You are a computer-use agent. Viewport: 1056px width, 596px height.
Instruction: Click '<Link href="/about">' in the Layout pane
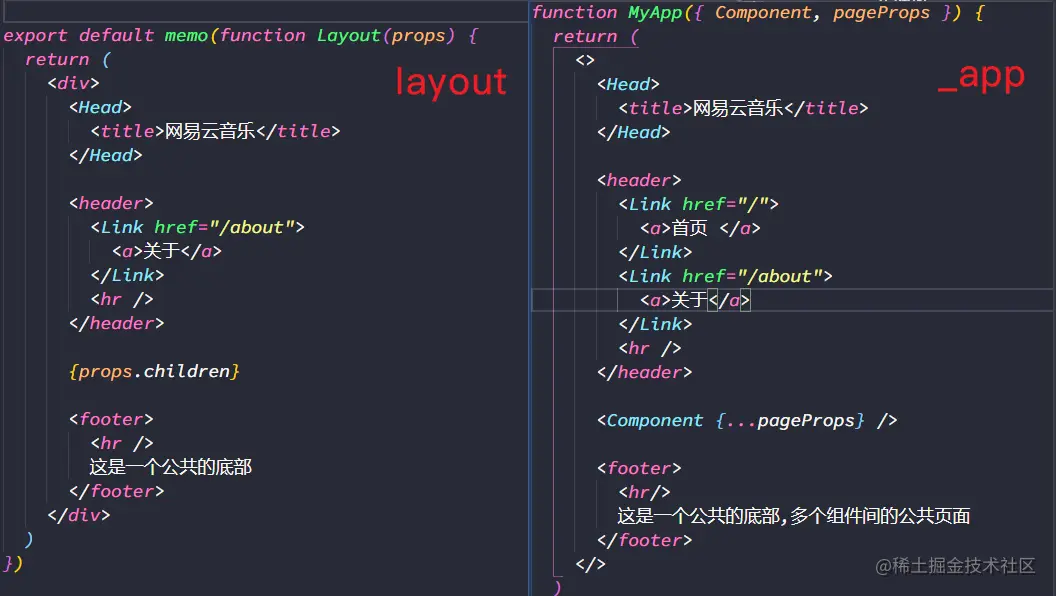click(x=197, y=227)
